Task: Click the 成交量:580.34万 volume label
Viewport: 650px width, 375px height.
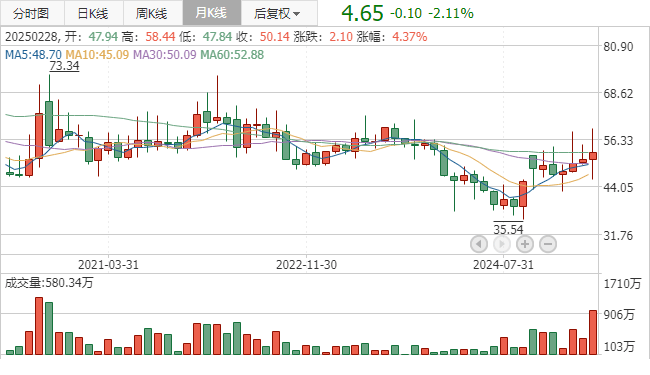Action: coord(49,283)
